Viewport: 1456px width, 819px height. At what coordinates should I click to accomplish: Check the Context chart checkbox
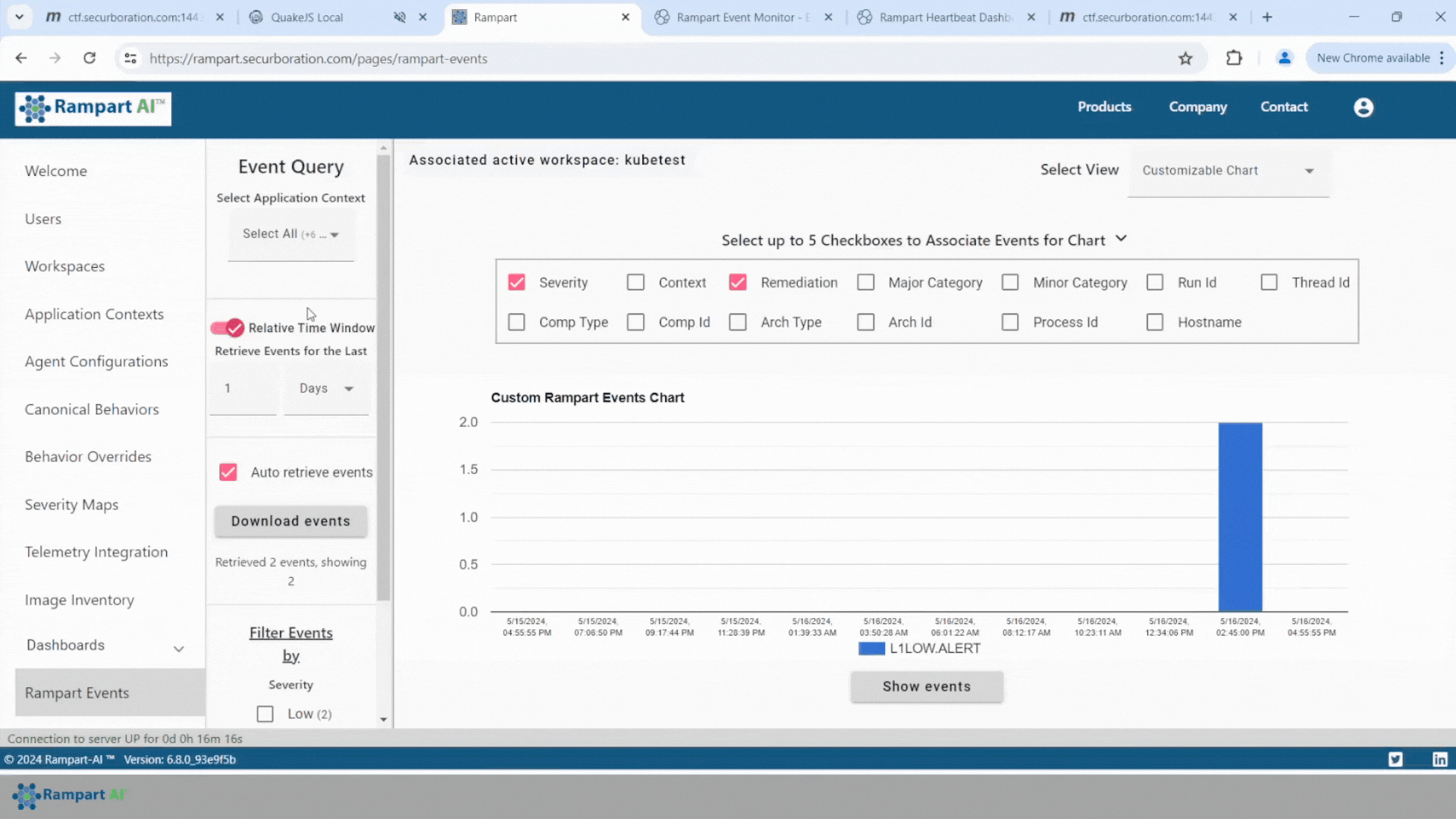[x=635, y=283]
